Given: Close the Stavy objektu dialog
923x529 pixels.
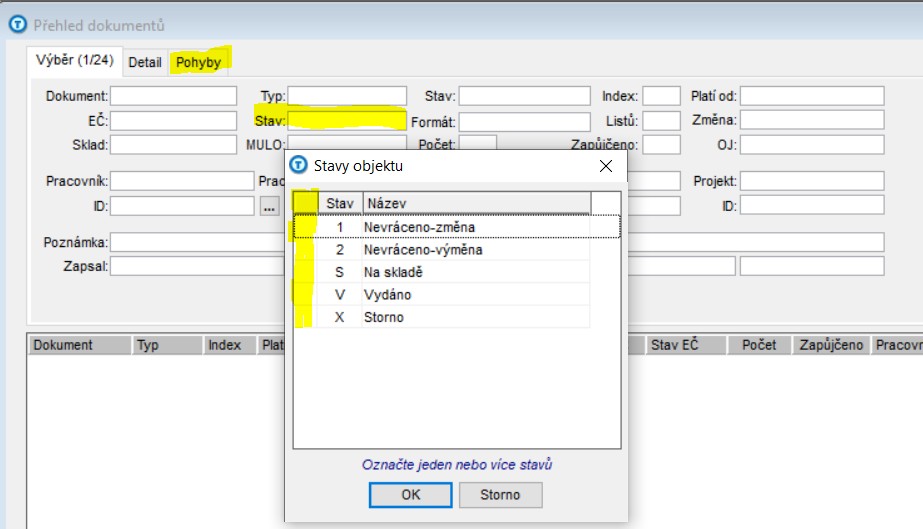Looking at the screenshot, I should point(606,167).
